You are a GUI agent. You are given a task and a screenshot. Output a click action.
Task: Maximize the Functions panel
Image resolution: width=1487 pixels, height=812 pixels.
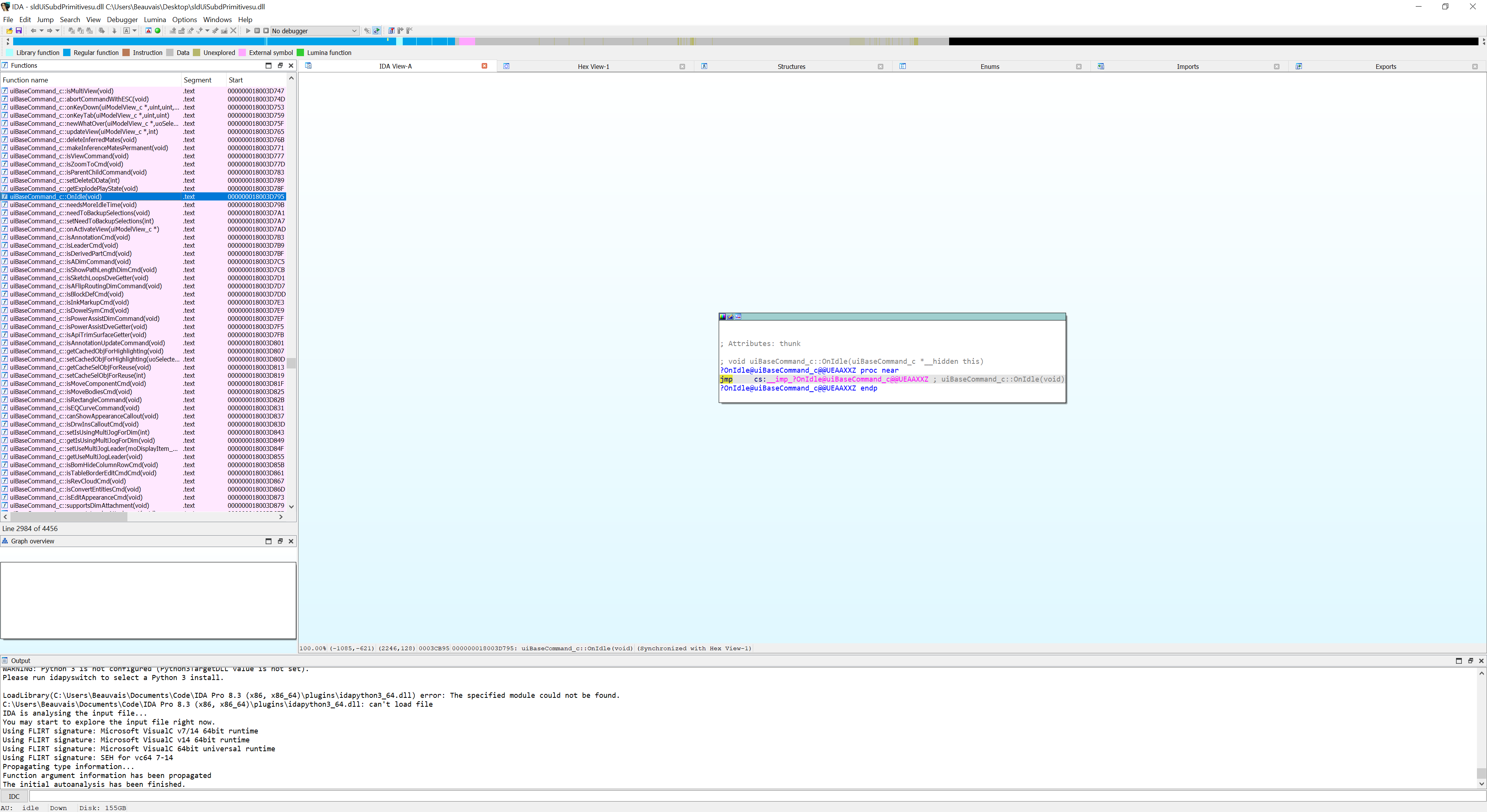(x=268, y=66)
